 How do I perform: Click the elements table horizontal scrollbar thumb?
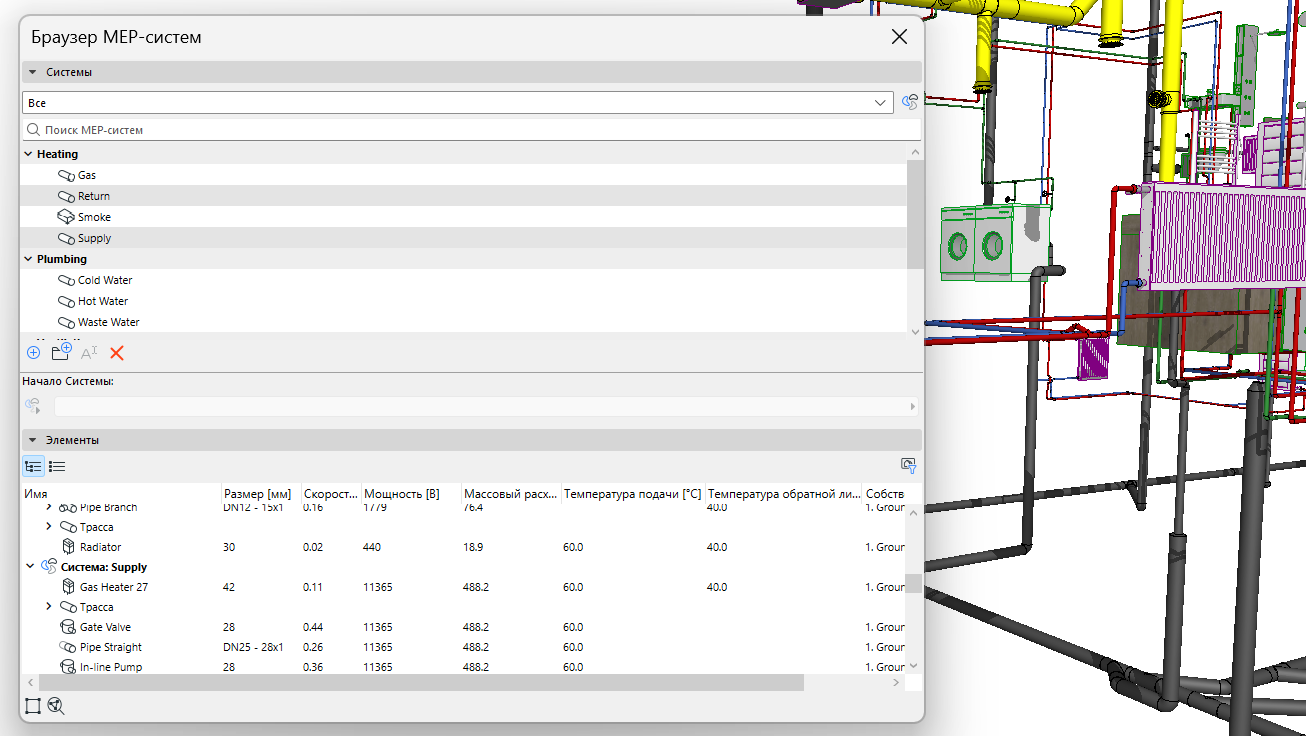click(x=420, y=682)
